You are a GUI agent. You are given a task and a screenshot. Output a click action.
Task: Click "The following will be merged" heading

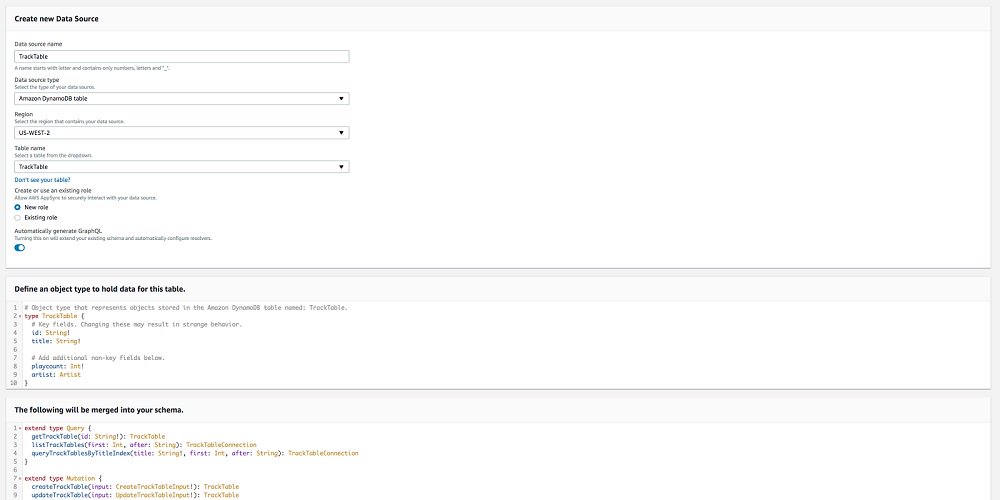(x=99, y=409)
